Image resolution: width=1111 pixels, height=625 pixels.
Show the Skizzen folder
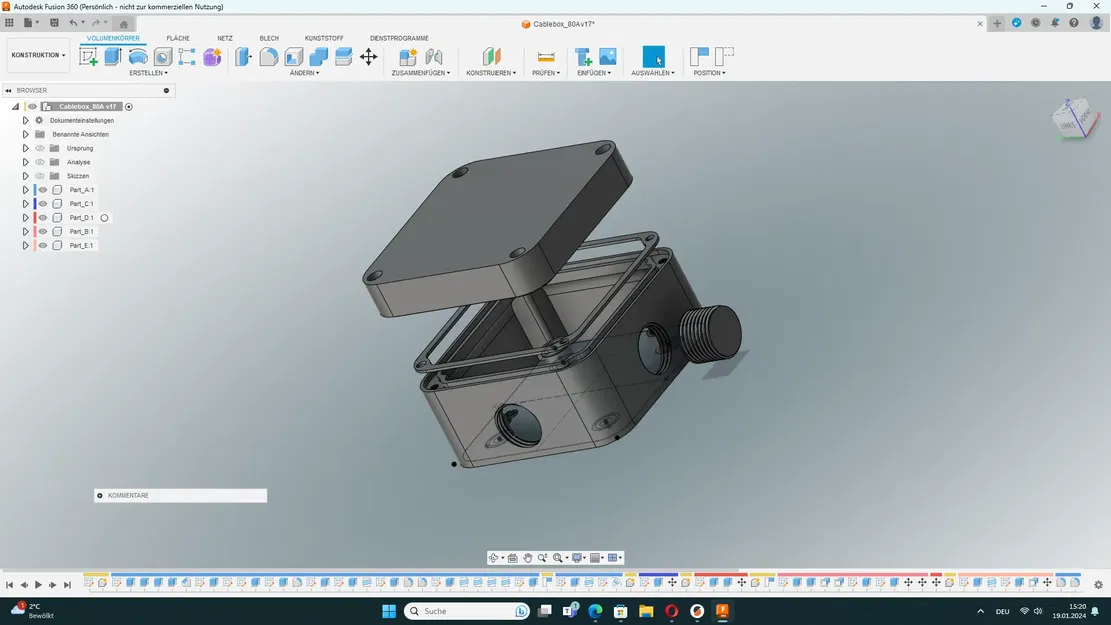point(39,176)
